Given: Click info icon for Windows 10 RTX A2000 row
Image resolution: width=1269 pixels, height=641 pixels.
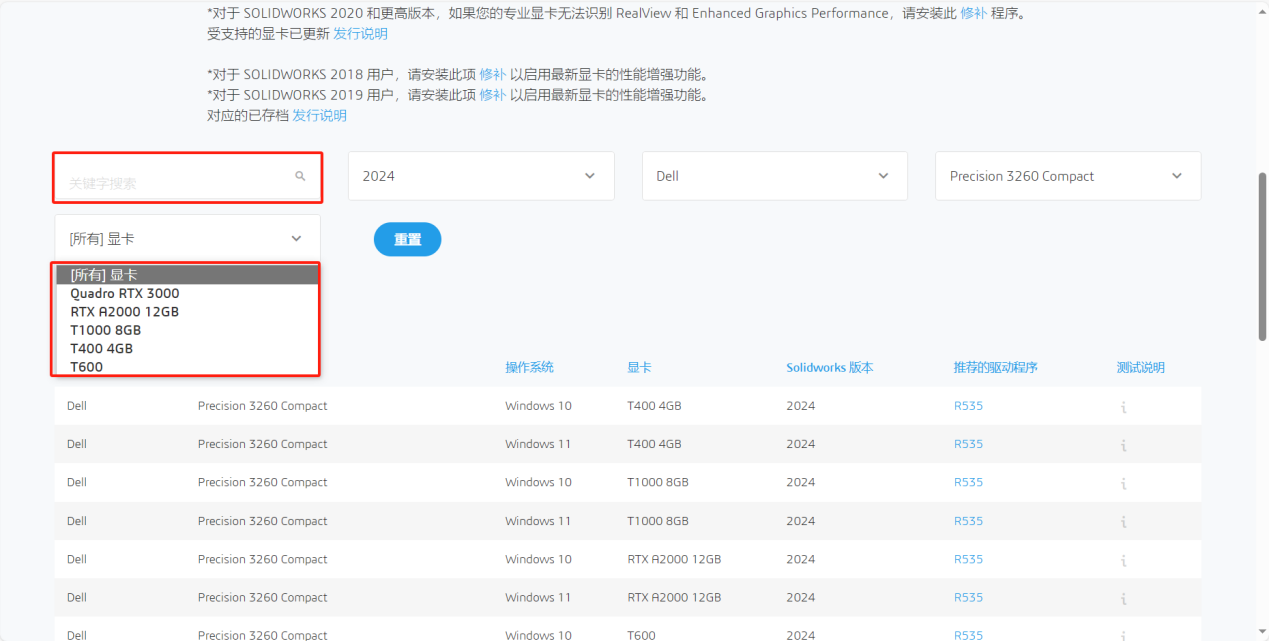Looking at the screenshot, I should (x=1122, y=559).
